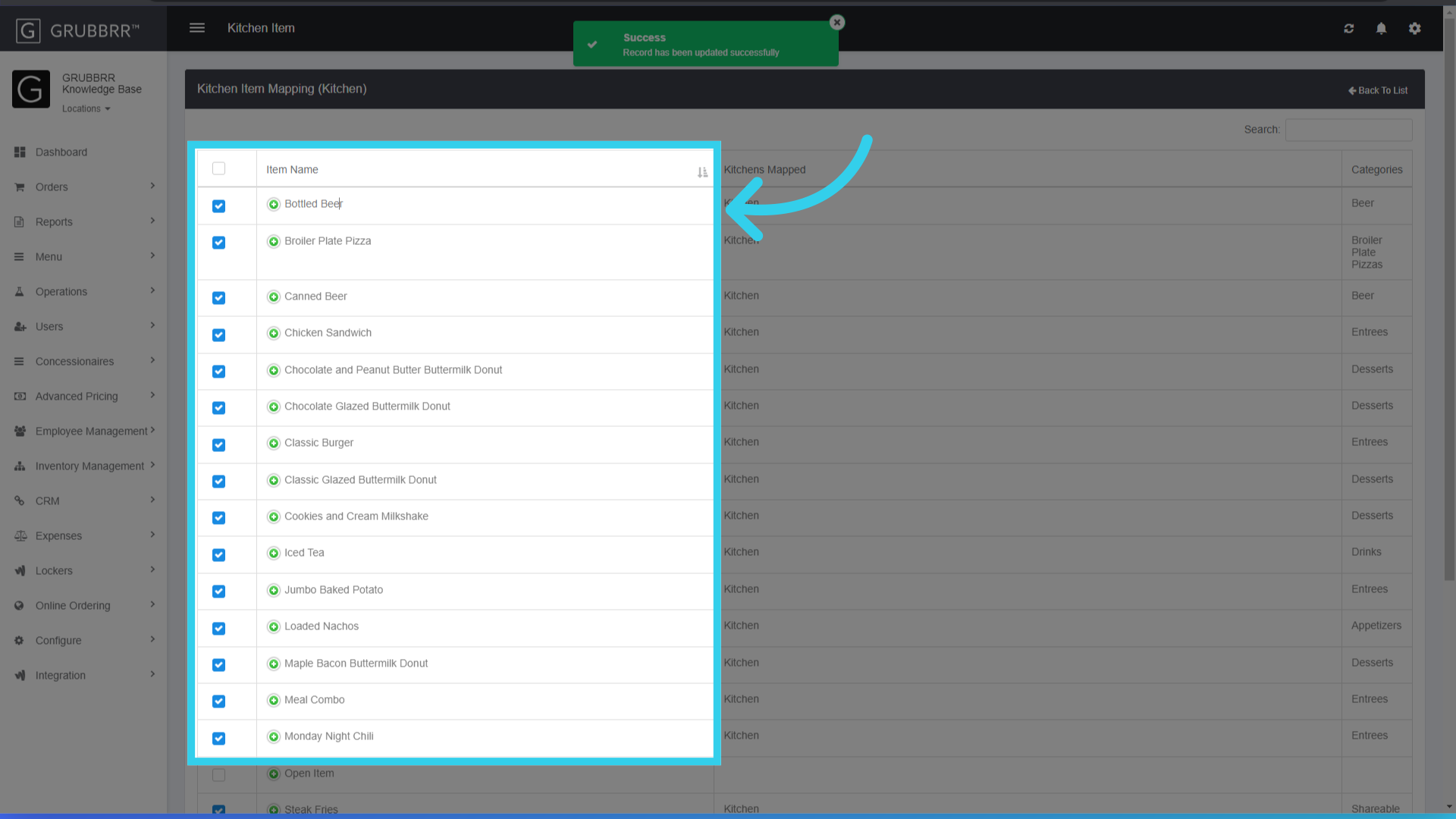
Task: Click the CRM chain-link icon
Action: tap(20, 500)
